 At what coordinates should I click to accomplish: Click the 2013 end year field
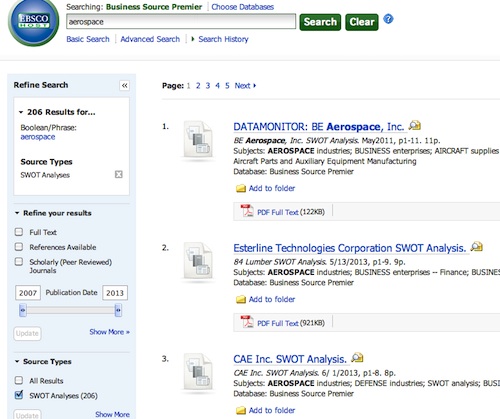click(115, 293)
